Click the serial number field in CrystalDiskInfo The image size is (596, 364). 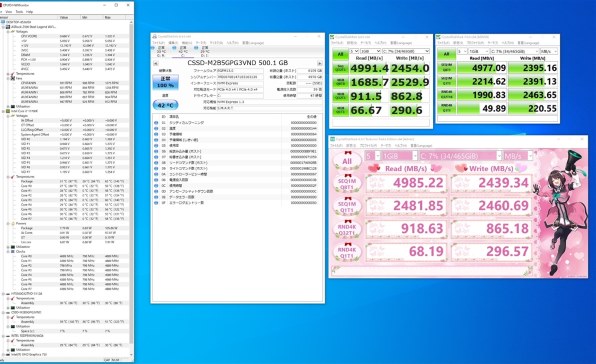(239, 77)
